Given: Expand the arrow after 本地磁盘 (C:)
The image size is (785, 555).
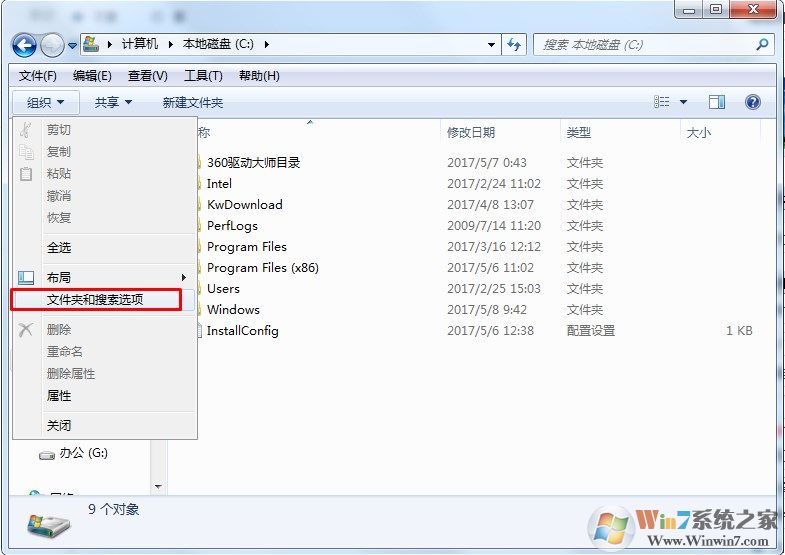Looking at the screenshot, I should 266,45.
